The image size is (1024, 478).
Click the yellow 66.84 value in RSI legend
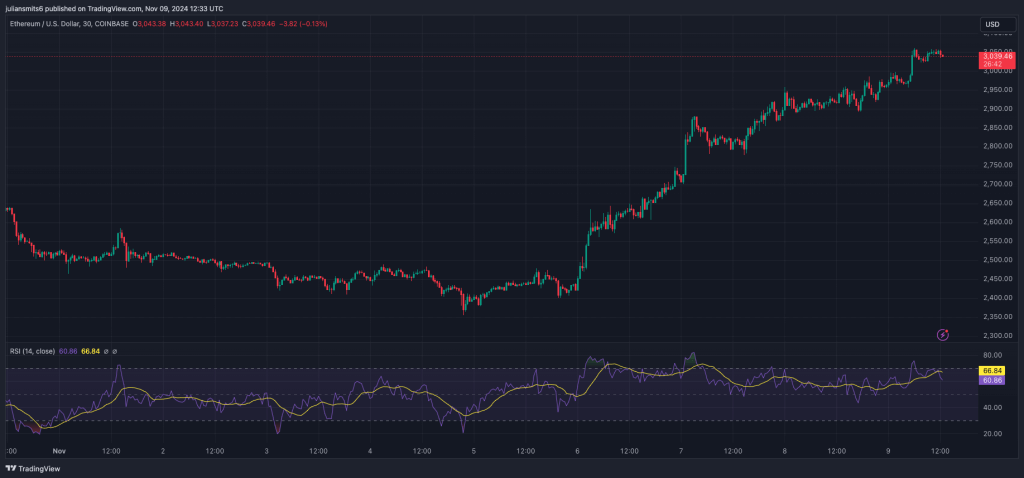[x=90, y=351]
